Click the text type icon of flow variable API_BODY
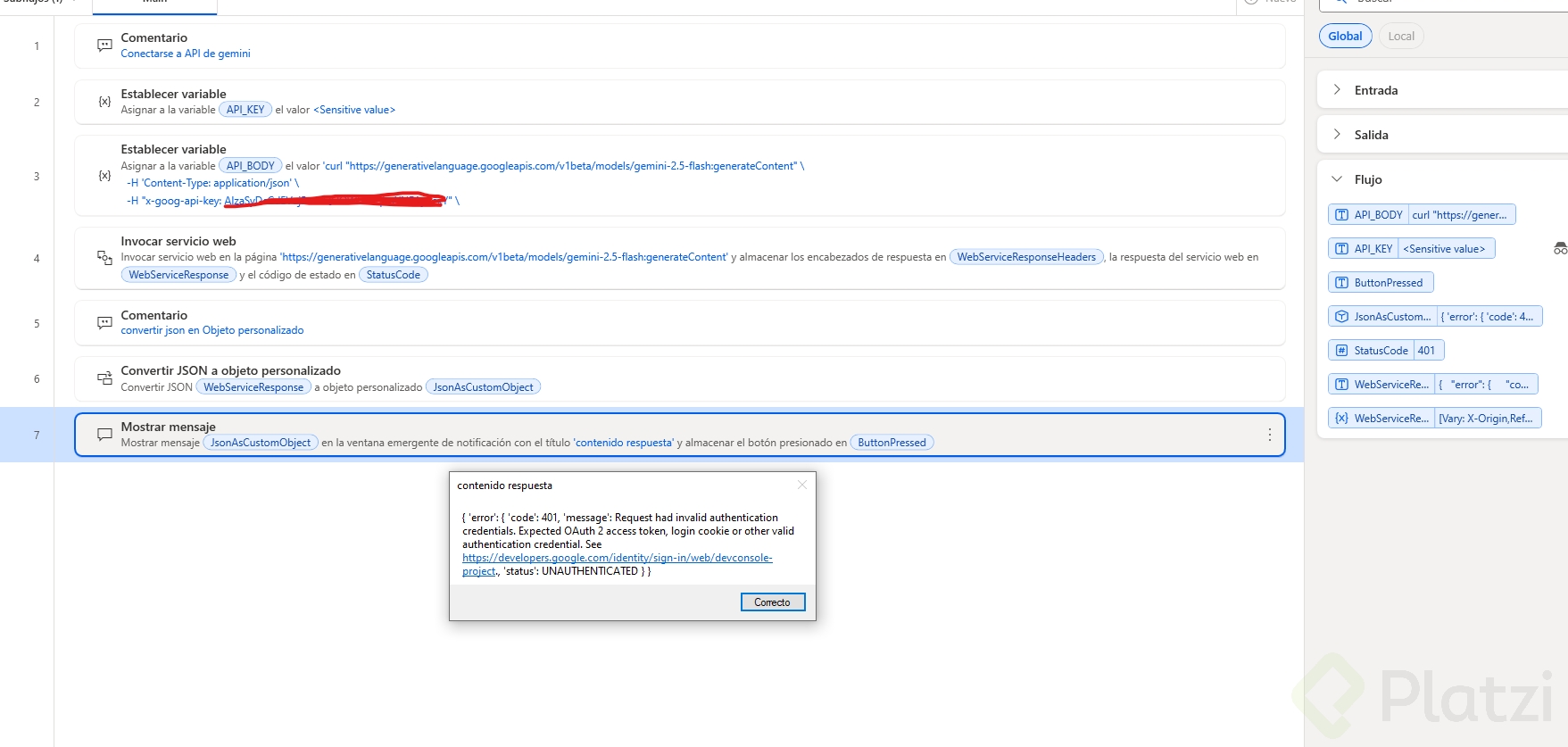Image resolution: width=1568 pixels, height=747 pixels. click(x=1341, y=215)
